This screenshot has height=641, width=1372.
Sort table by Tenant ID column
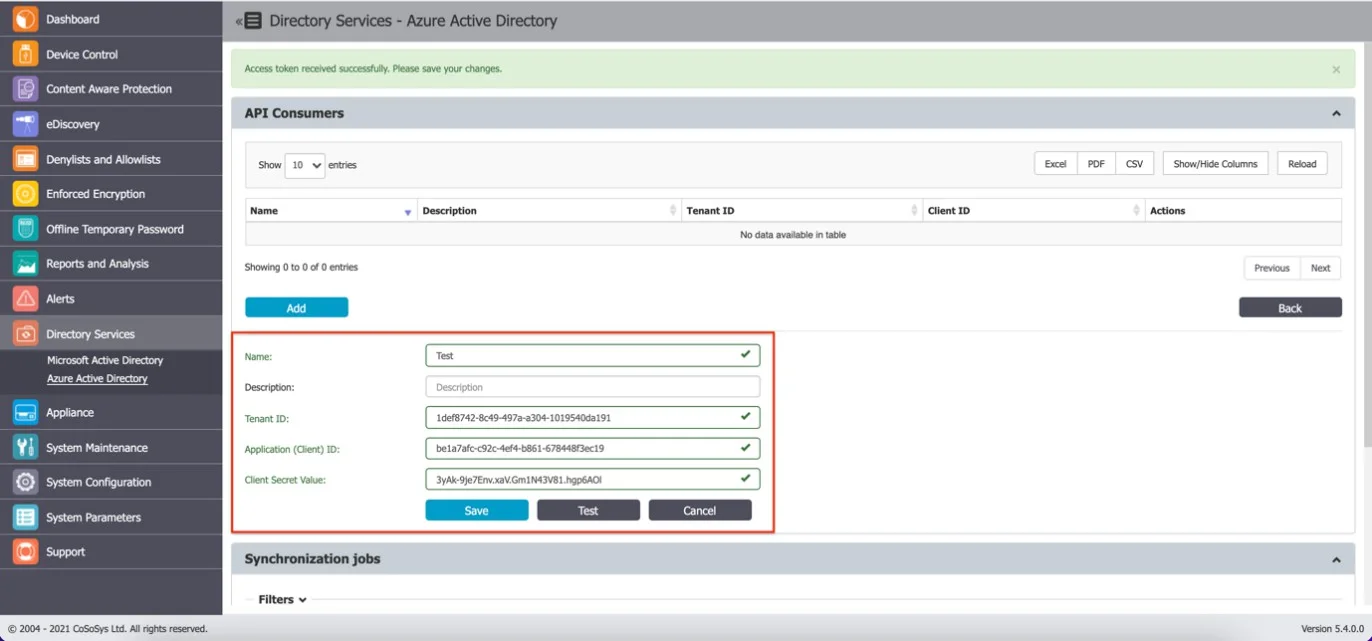click(802, 211)
